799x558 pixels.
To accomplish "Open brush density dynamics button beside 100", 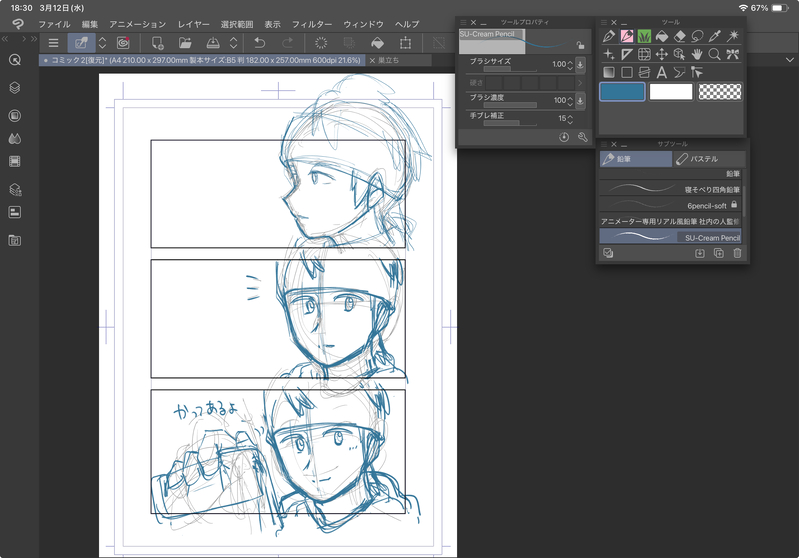I will (580, 101).
